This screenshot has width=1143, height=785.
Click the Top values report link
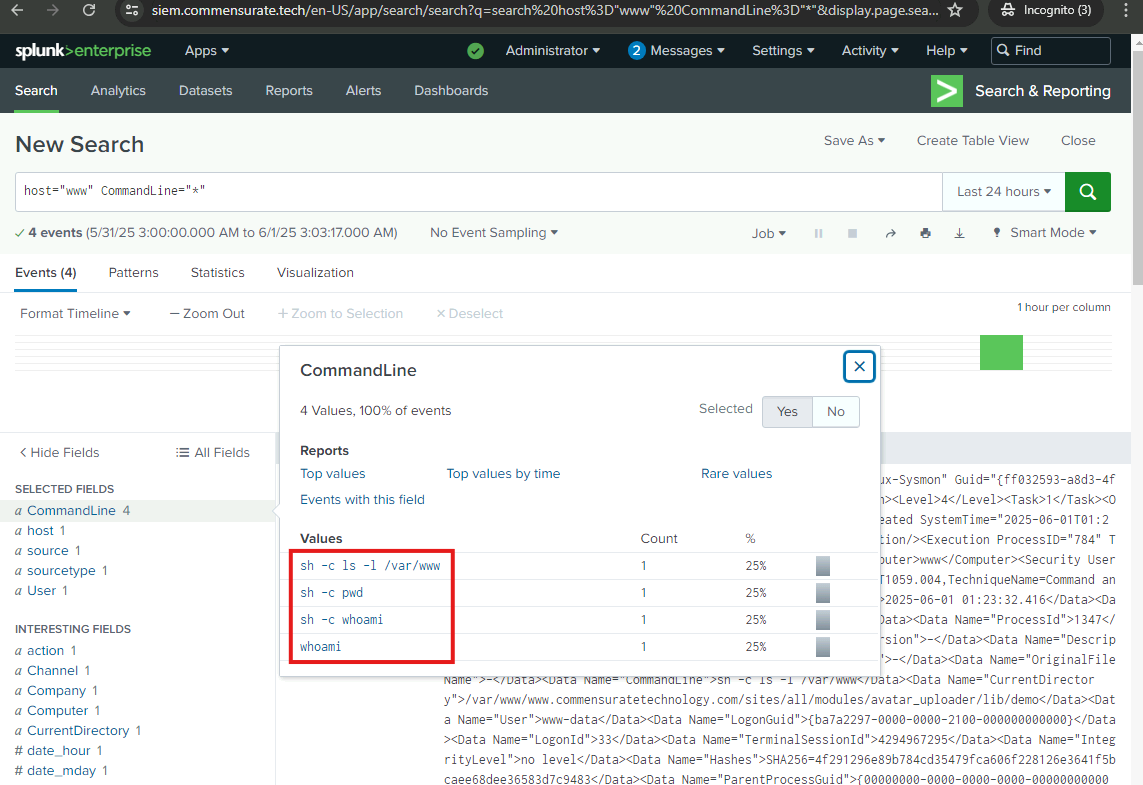[x=333, y=474]
